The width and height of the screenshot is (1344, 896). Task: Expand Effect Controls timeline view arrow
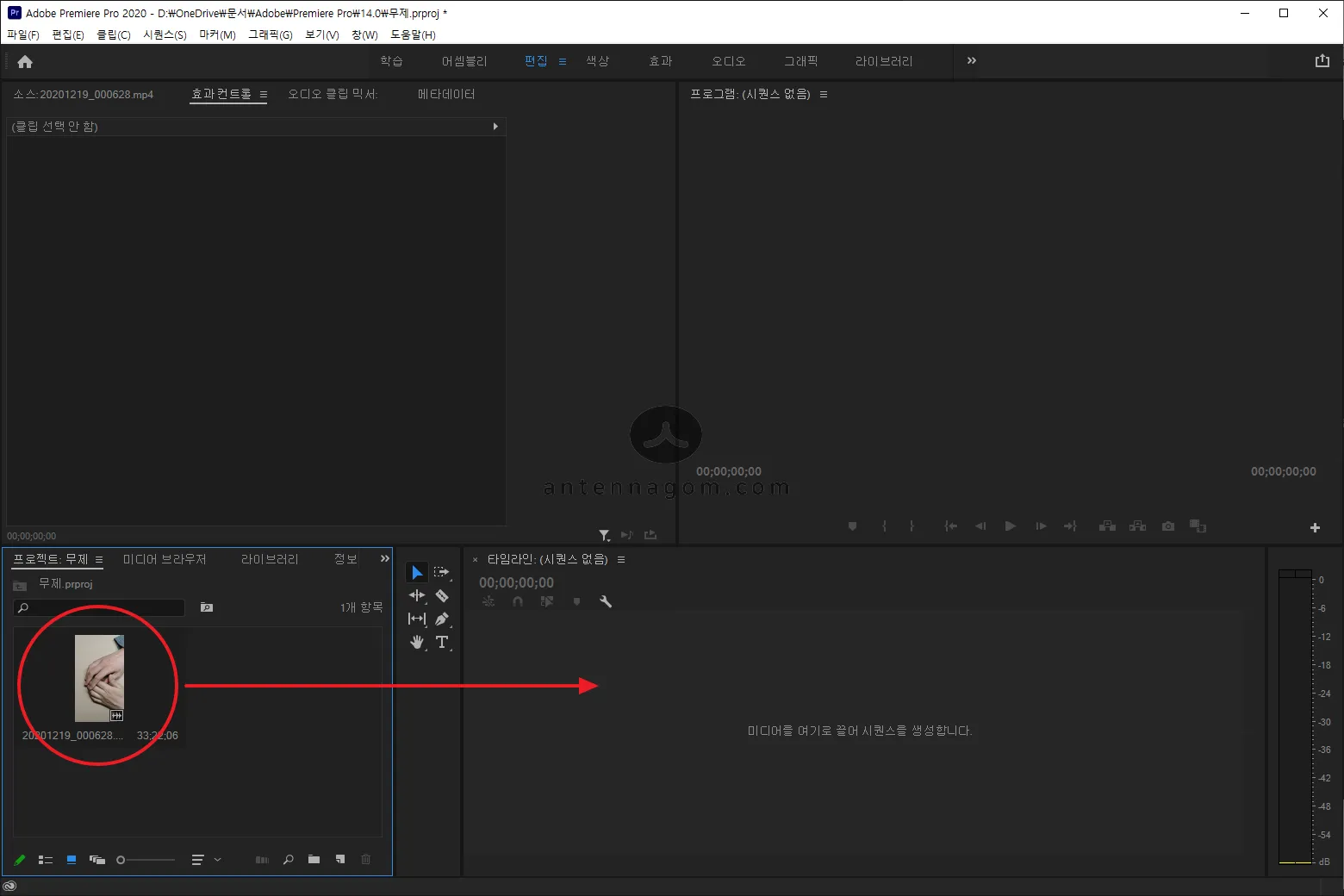point(495,127)
